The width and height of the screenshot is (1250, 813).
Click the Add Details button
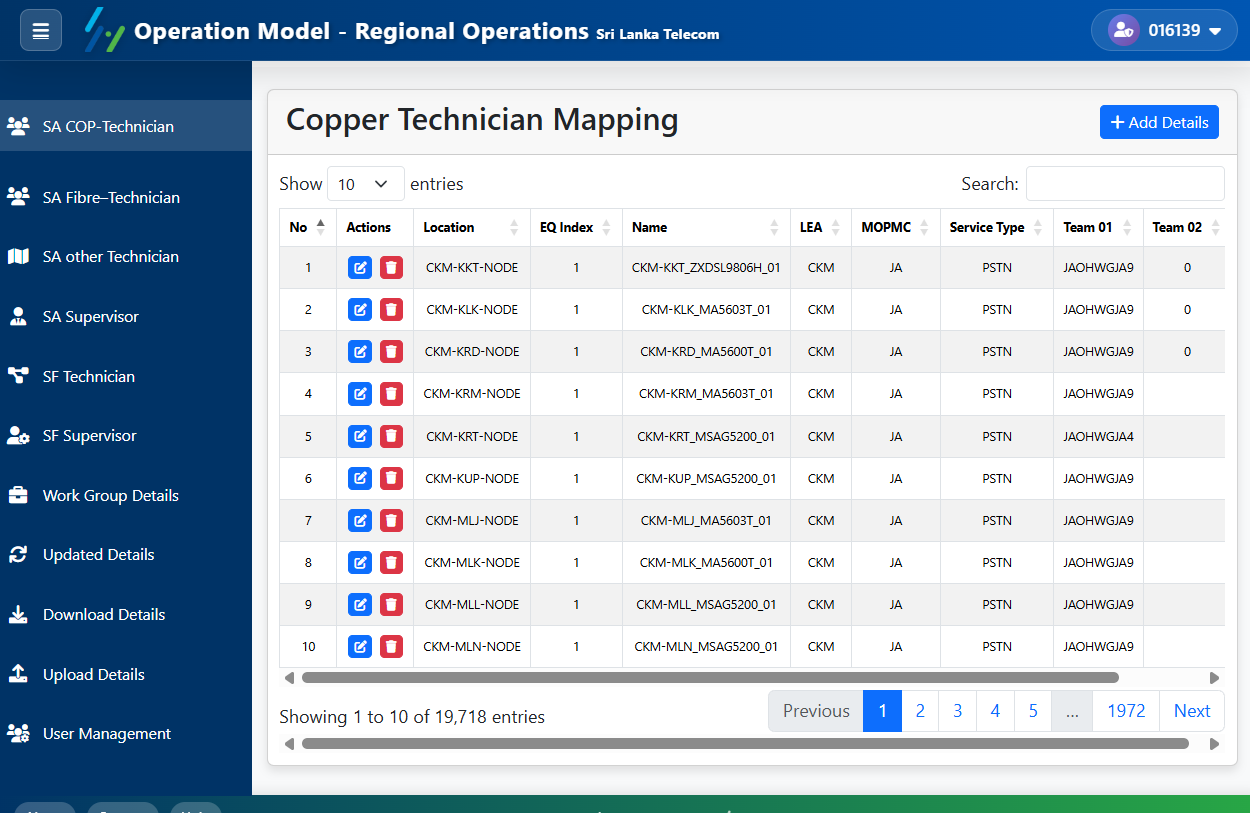point(1159,121)
